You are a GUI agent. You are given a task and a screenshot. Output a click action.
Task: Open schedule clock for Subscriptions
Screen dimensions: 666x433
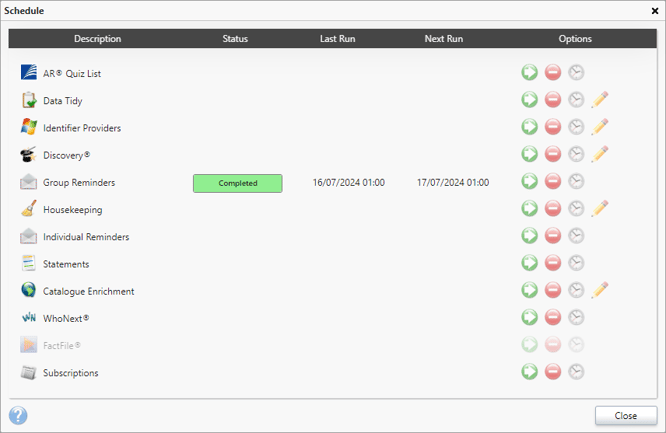click(576, 372)
